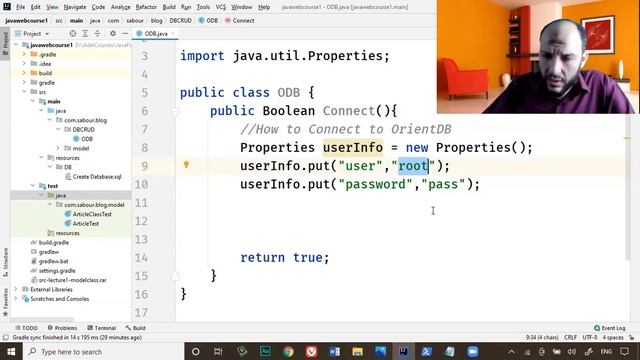Open the IntelliJ app icon in the taskbar
Image resolution: width=640 pixels, height=360 pixels.
(x=404, y=351)
